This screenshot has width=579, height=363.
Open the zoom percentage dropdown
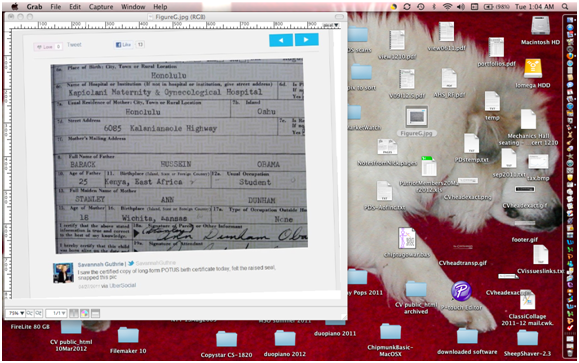click(16, 313)
